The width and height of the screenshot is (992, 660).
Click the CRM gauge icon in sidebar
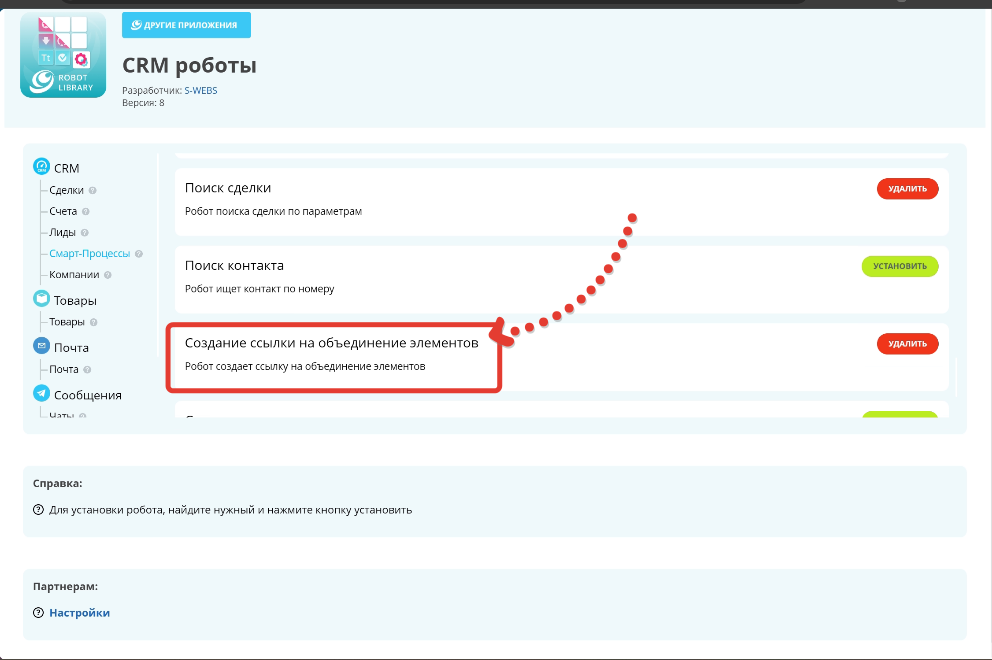(x=41, y=167)
